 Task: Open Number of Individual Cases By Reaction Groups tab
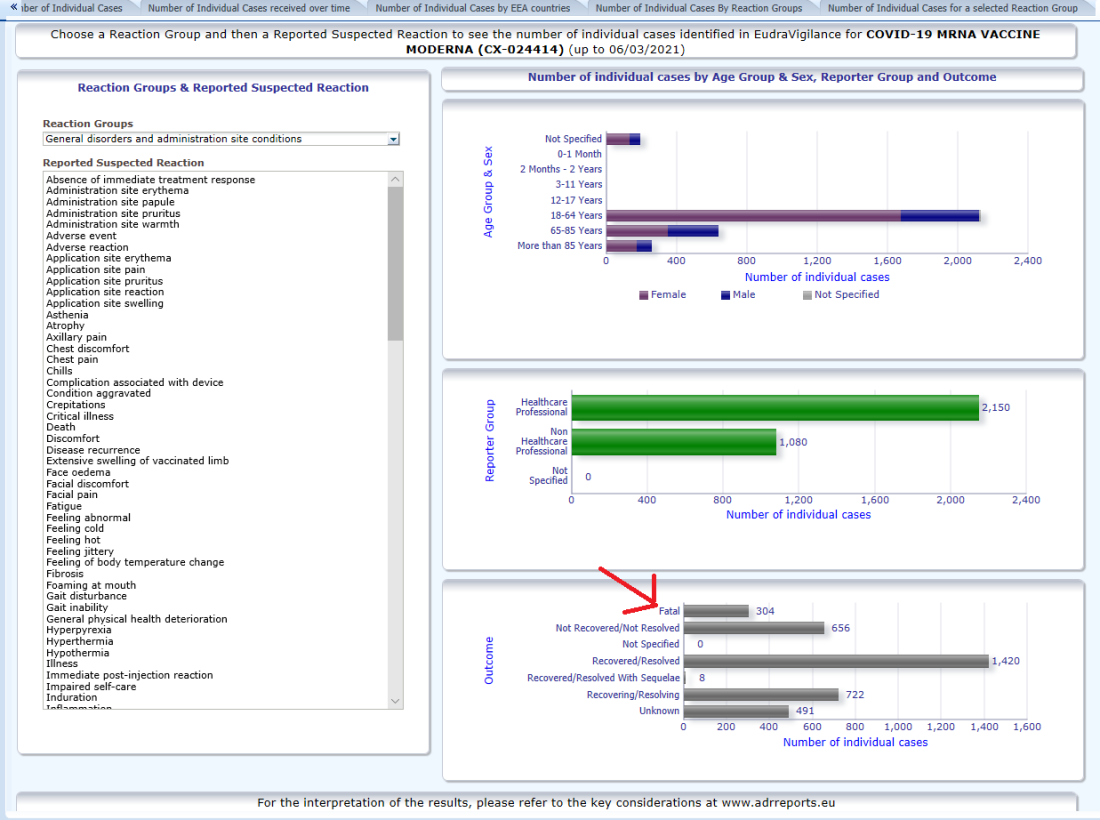point(699,8)
